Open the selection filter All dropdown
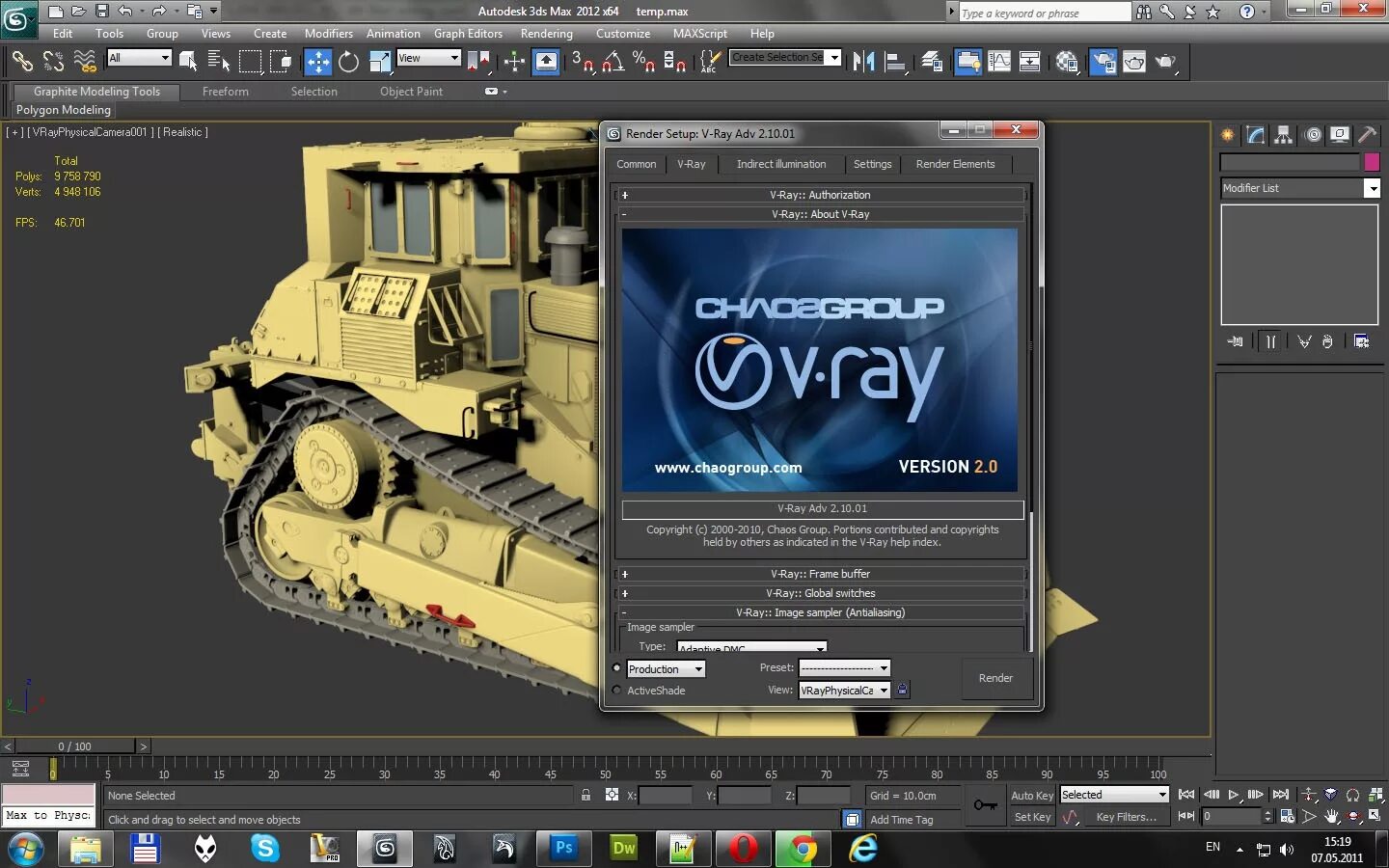This screenshot has width=1389, height=868. (139, 58)
